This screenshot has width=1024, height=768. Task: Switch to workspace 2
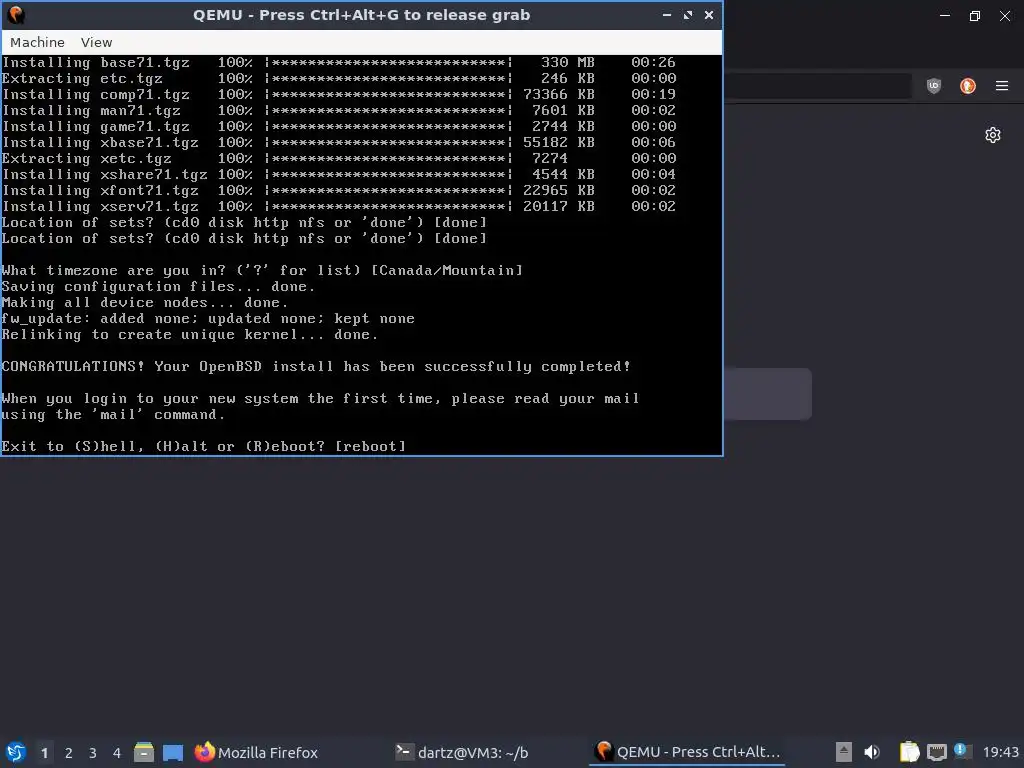pyautogui.click(x=69, y=753)
